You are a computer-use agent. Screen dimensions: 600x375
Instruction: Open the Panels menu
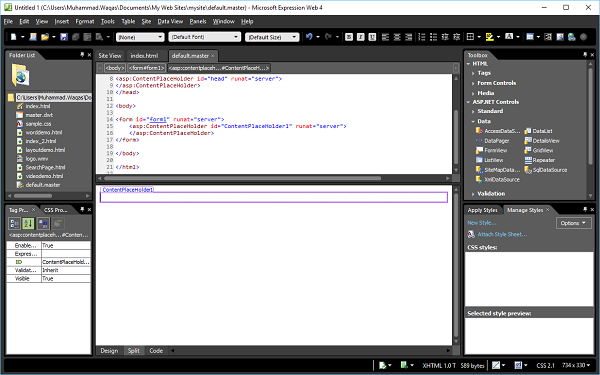(x=198, y=21)
